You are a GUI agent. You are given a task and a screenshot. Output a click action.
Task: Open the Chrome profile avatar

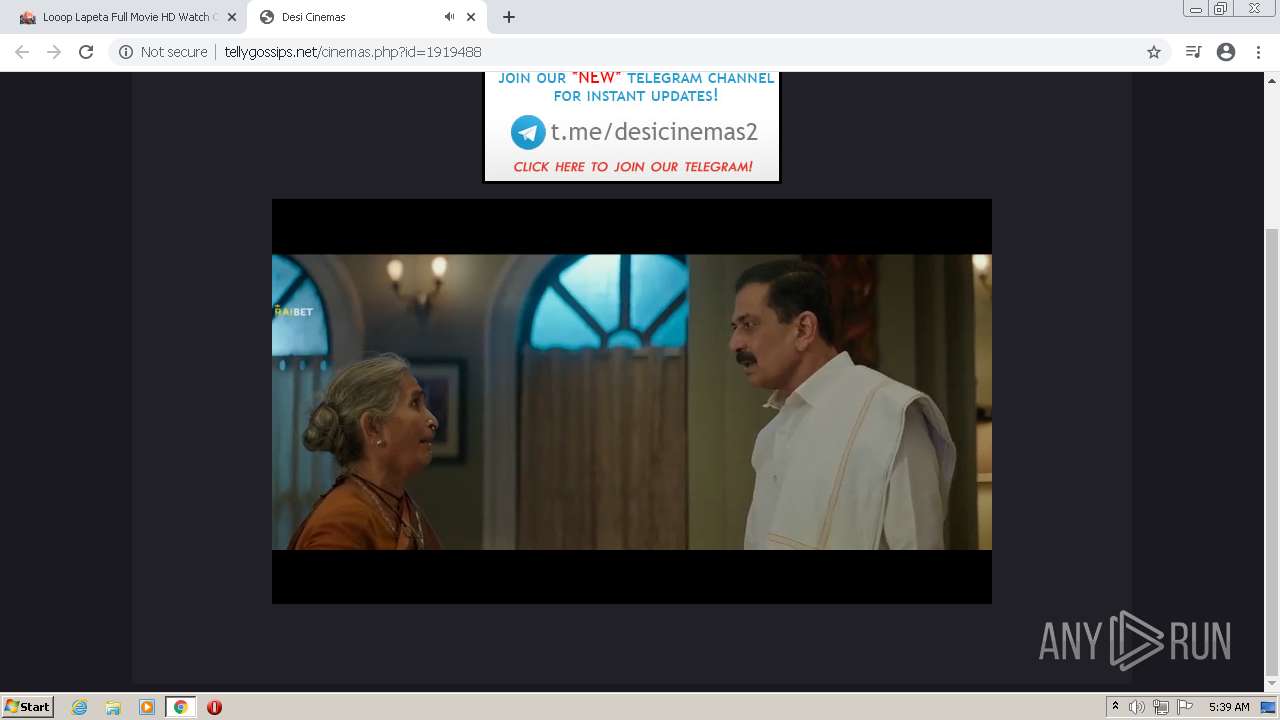click(x=1226, y=52)
